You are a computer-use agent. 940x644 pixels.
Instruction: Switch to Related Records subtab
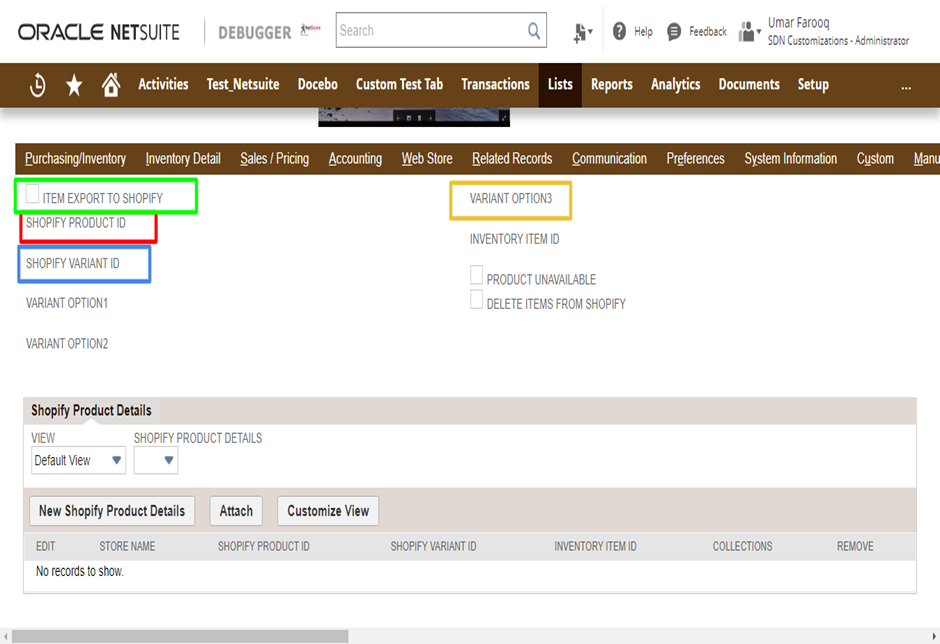(512, 159)
